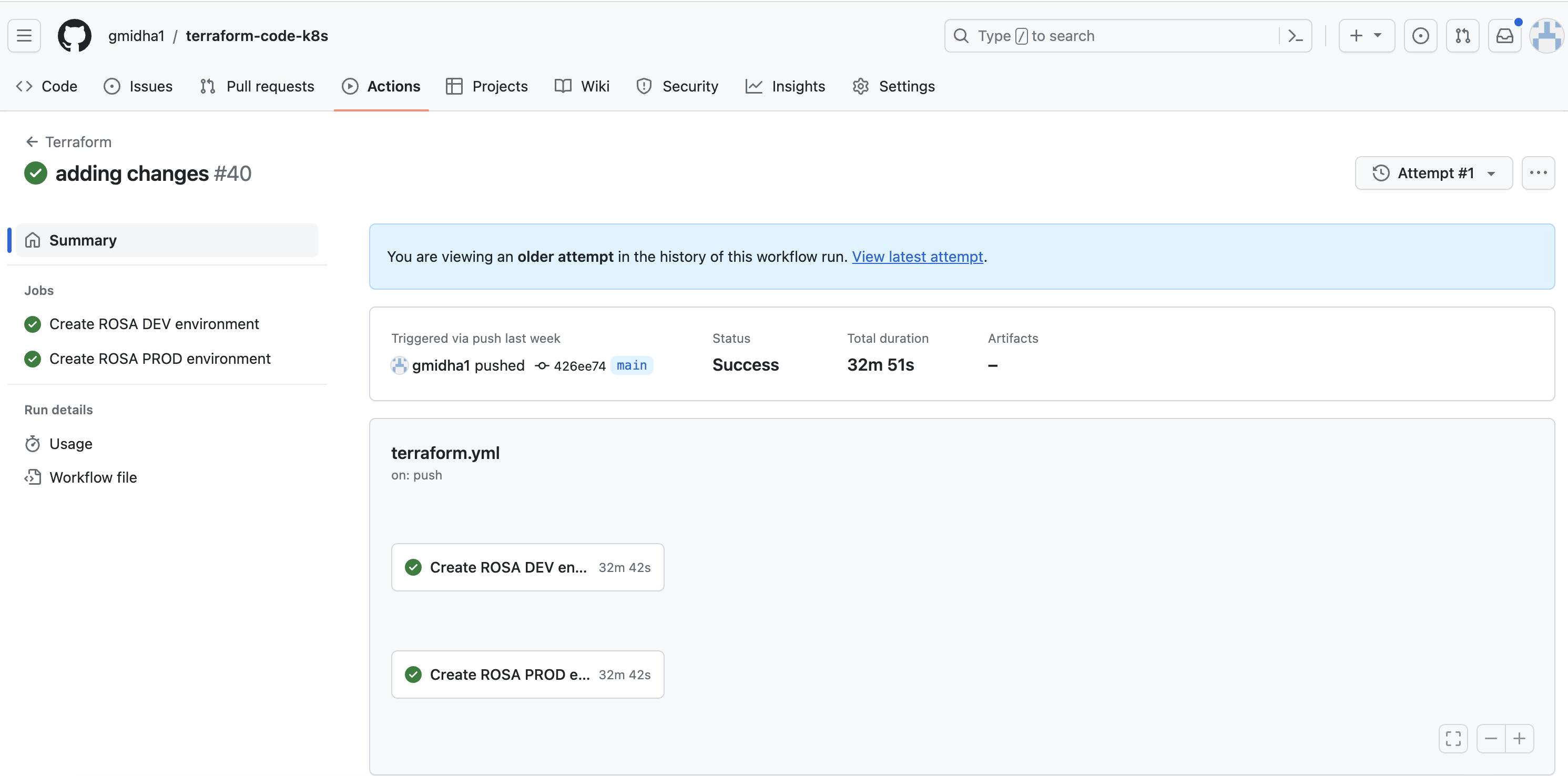1568x776 pixels.
Task: Open the notifications inbox icon
Action: pos(1505,36)
